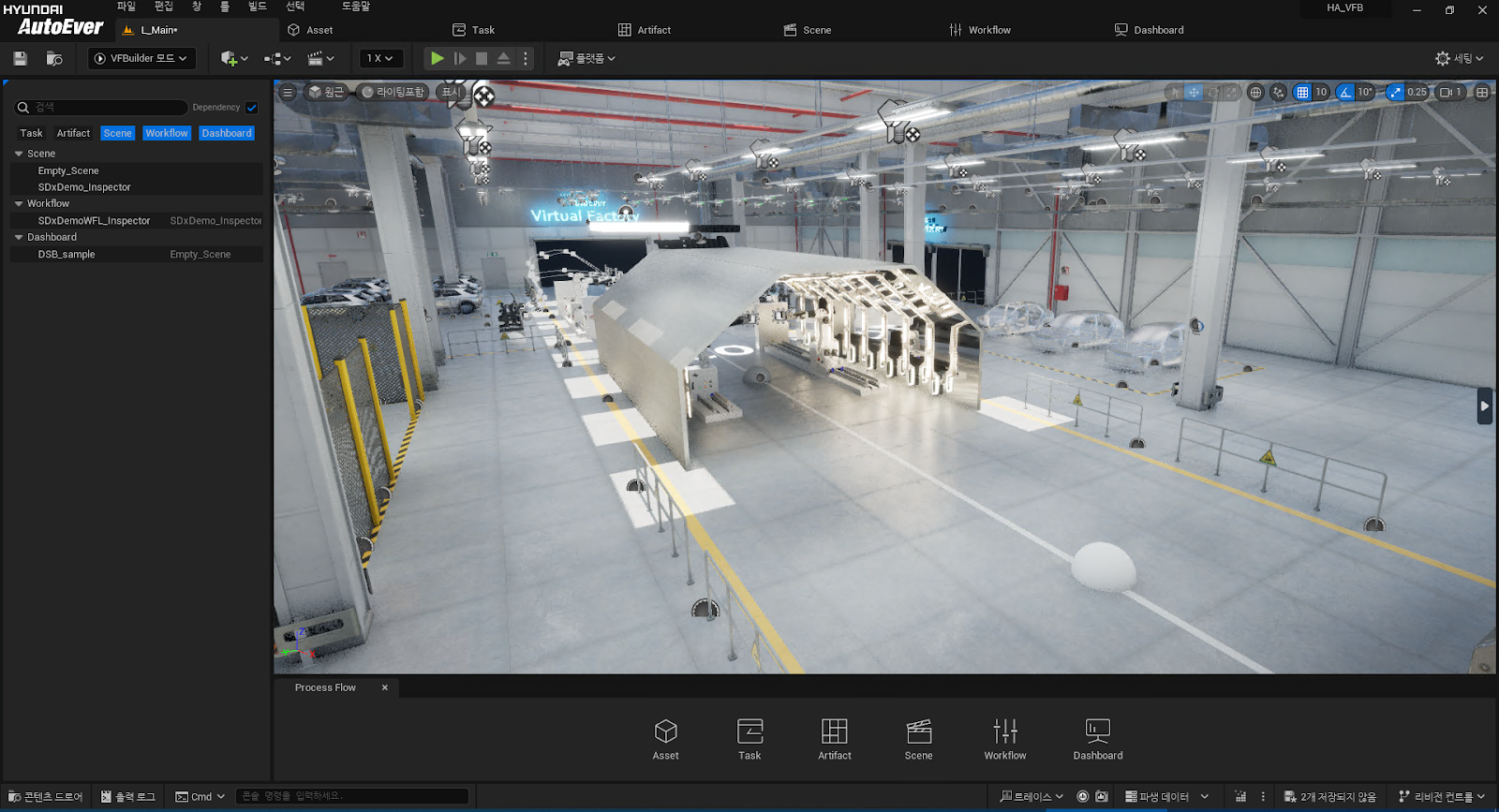
Task: Open the VFBuilder mode dropdown
Action: [141, 58]
